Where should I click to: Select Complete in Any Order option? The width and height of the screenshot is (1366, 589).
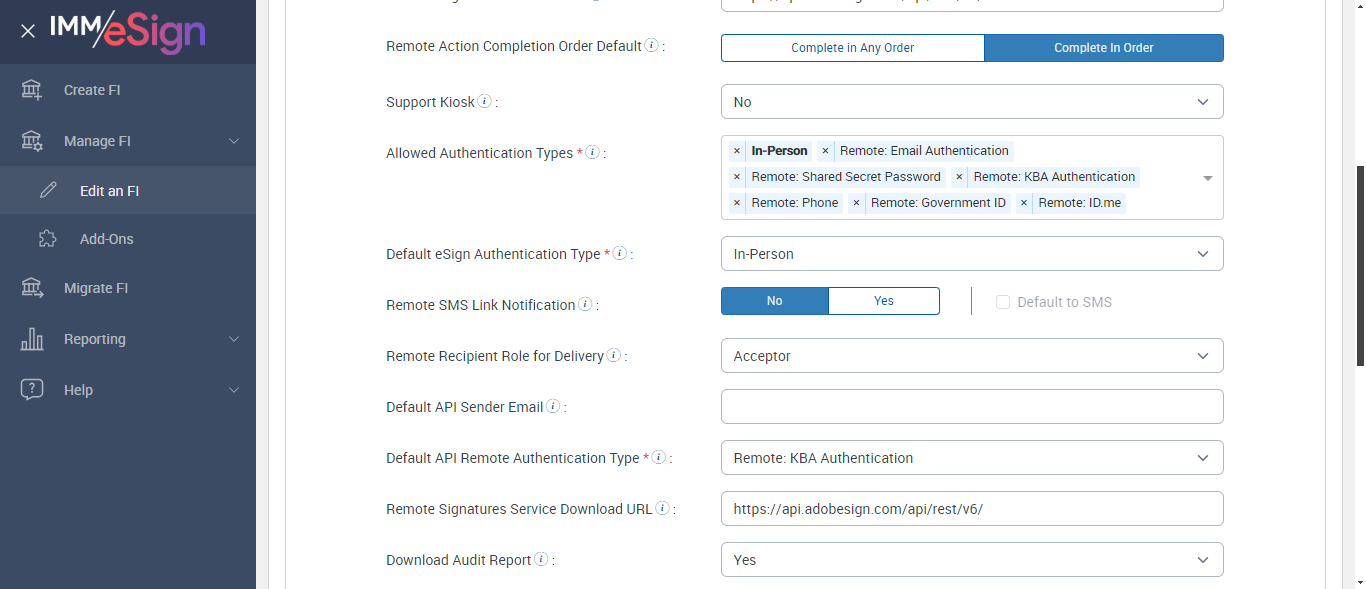852,48
